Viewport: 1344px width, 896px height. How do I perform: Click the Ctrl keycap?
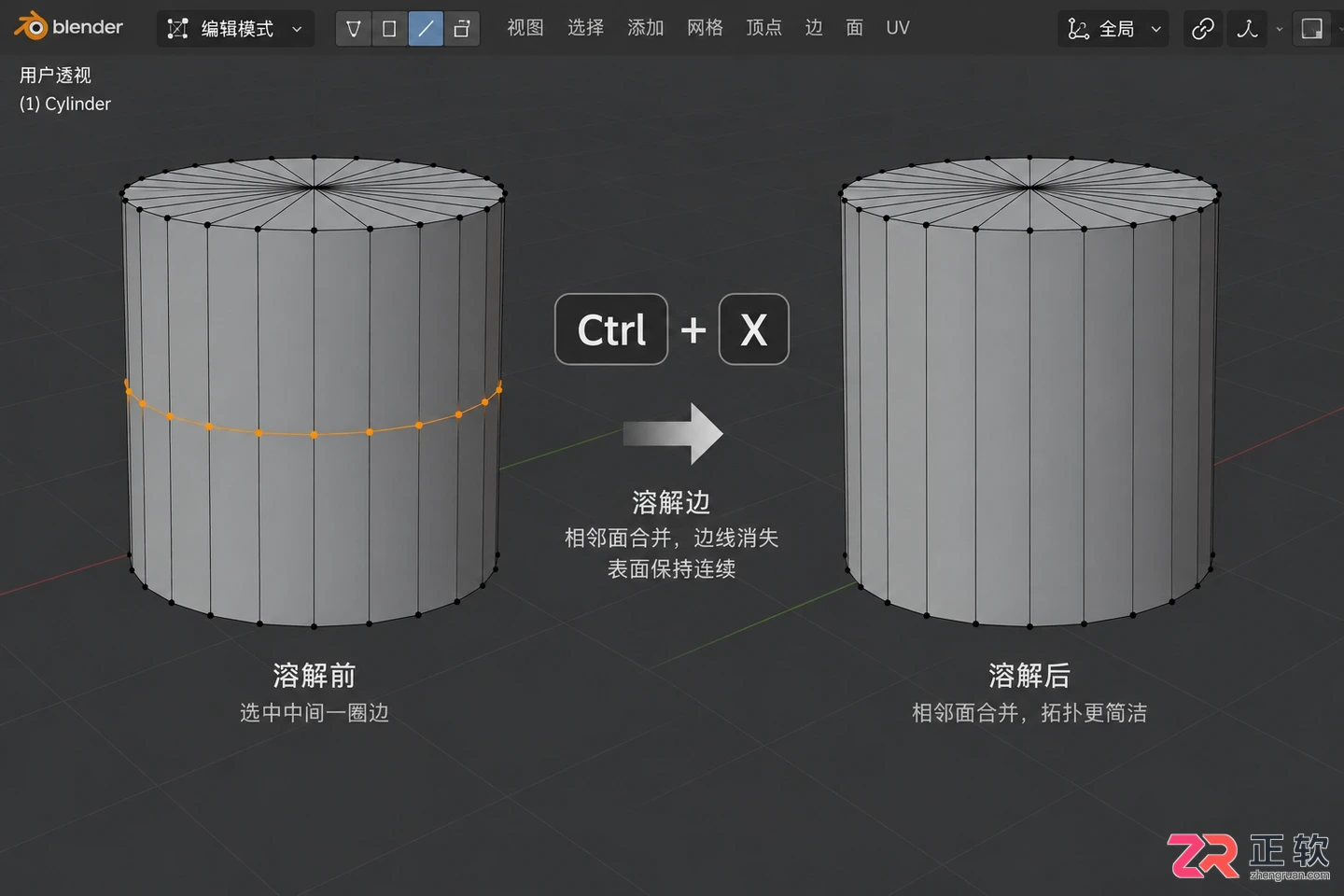[611, 329]
